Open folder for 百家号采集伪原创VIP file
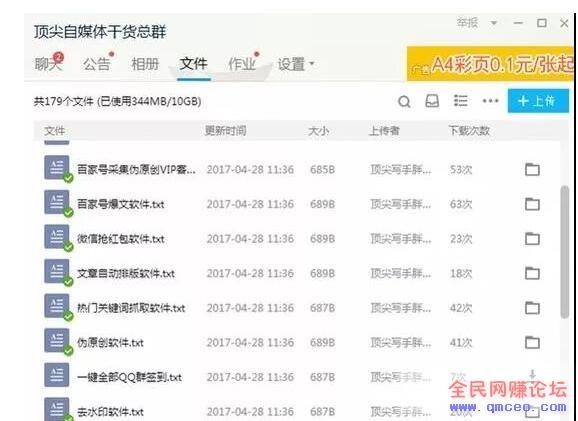Image resolution: width=578 pixels, height=421 pixels. 532,169
